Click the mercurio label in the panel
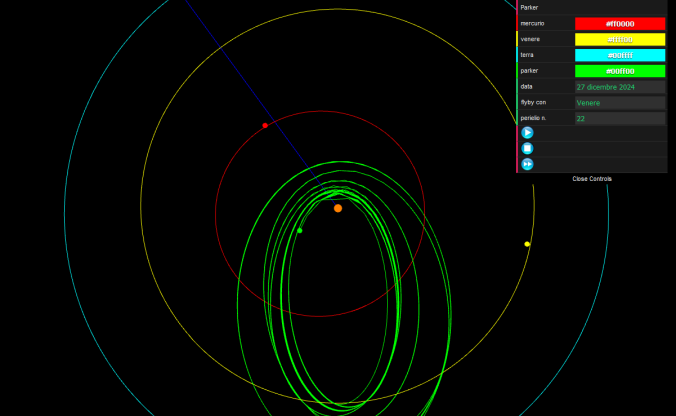The height and width of the screenshot is (416, 676). tap(532, 24)
